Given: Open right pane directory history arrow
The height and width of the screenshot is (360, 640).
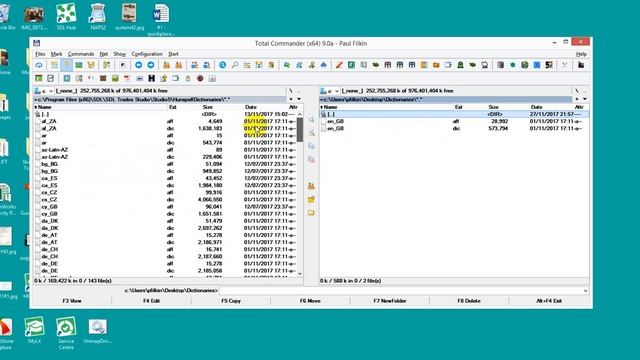Looking at the screenshot, I should coord(585,99).
